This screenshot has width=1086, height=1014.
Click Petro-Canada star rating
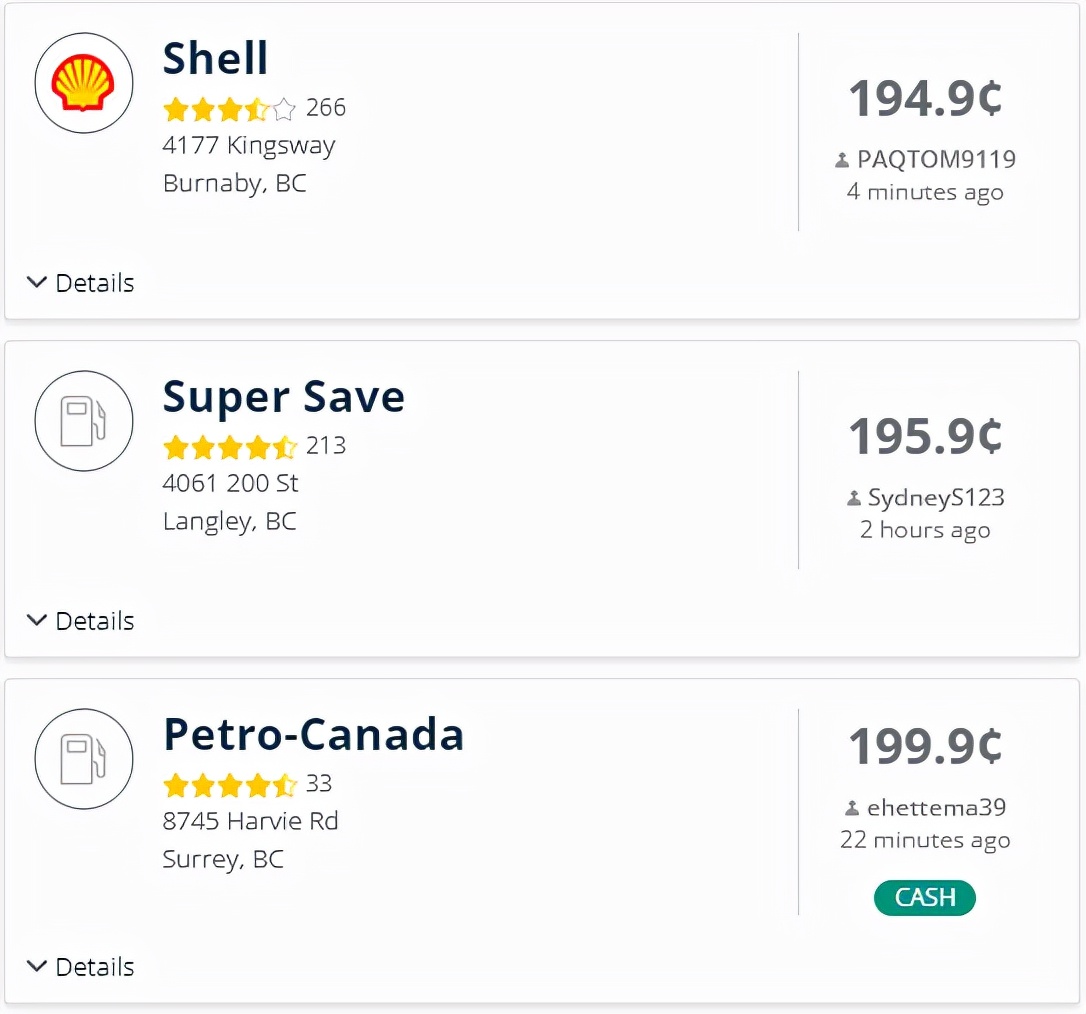[229, 784]
